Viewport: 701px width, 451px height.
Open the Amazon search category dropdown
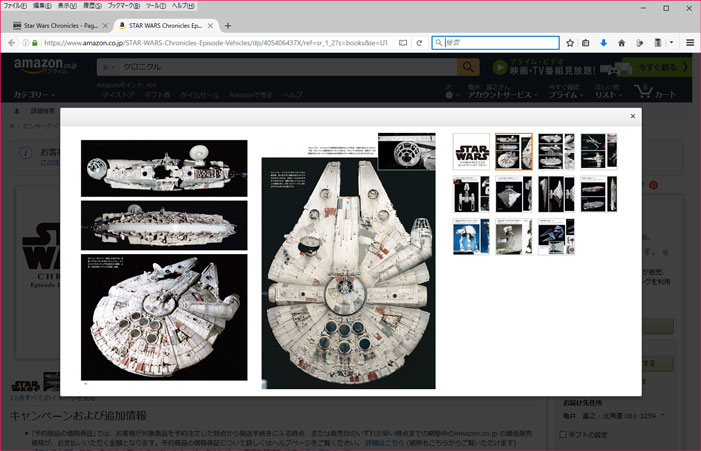point(108,67)
